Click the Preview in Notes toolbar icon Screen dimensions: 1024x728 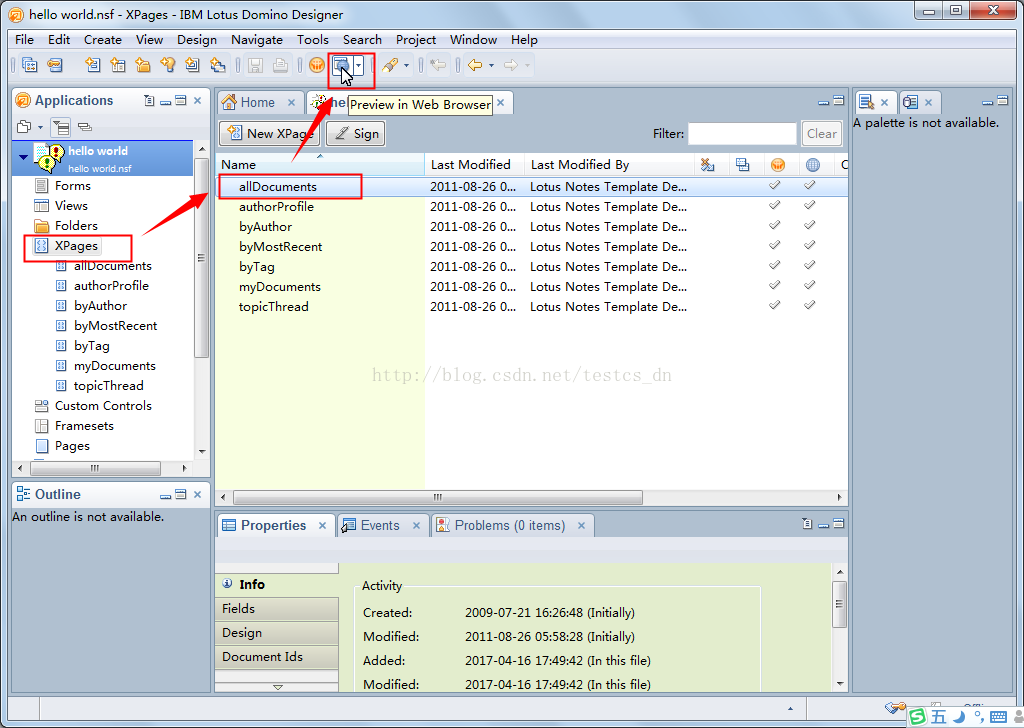tap(317, 65)
